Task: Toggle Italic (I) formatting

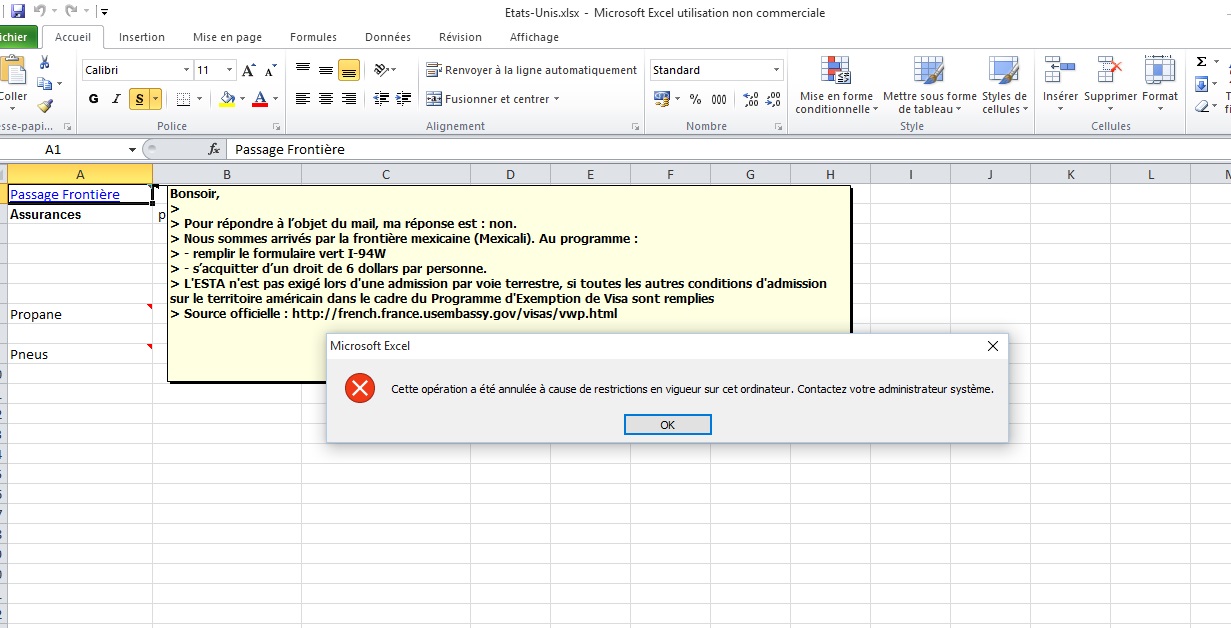Action: coord(116,99)
